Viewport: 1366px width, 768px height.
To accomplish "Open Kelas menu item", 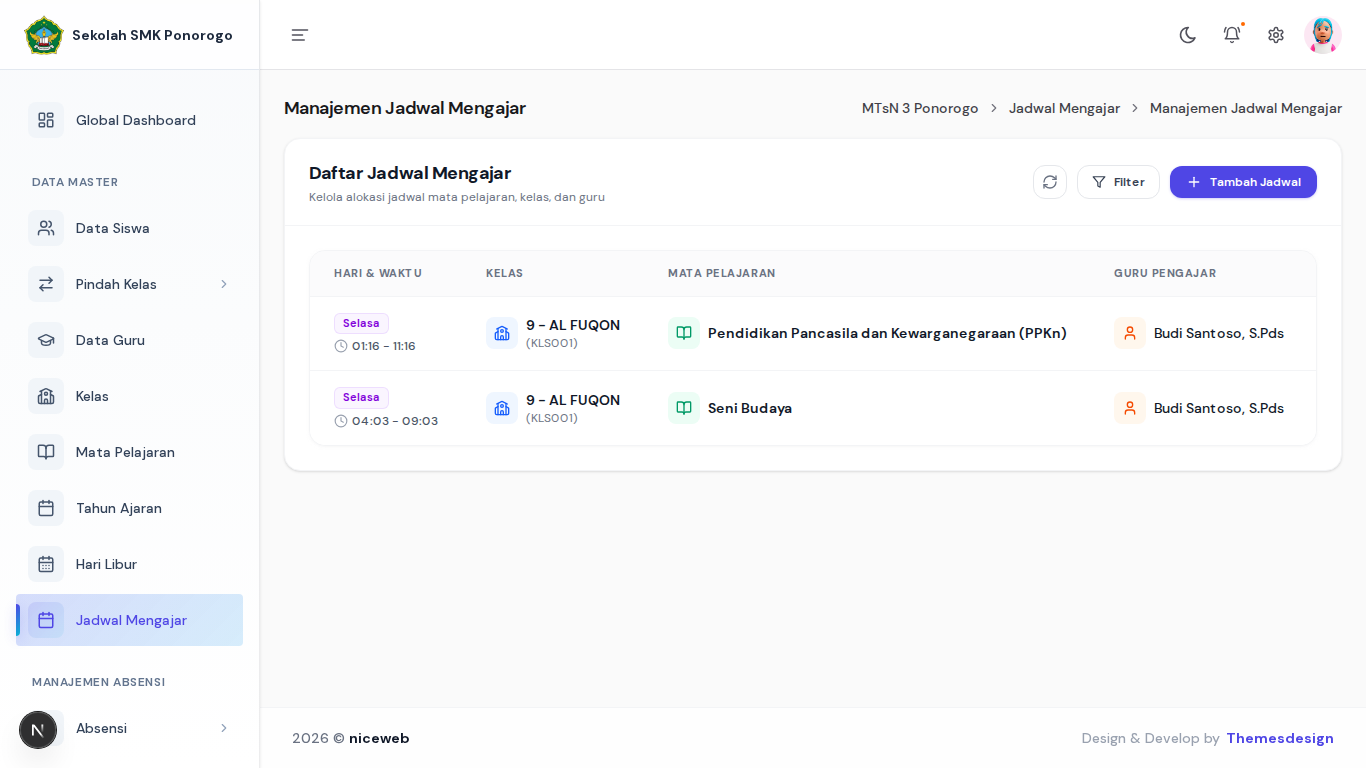I will pos(129,396).
